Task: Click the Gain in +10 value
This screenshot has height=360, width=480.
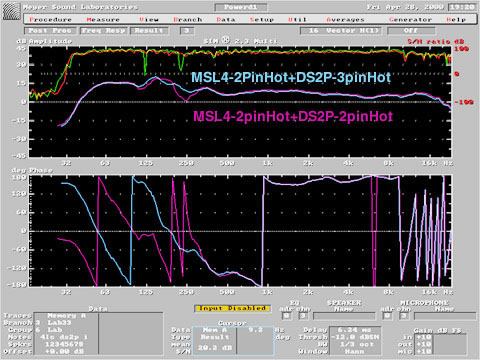Action: (423, 337)
